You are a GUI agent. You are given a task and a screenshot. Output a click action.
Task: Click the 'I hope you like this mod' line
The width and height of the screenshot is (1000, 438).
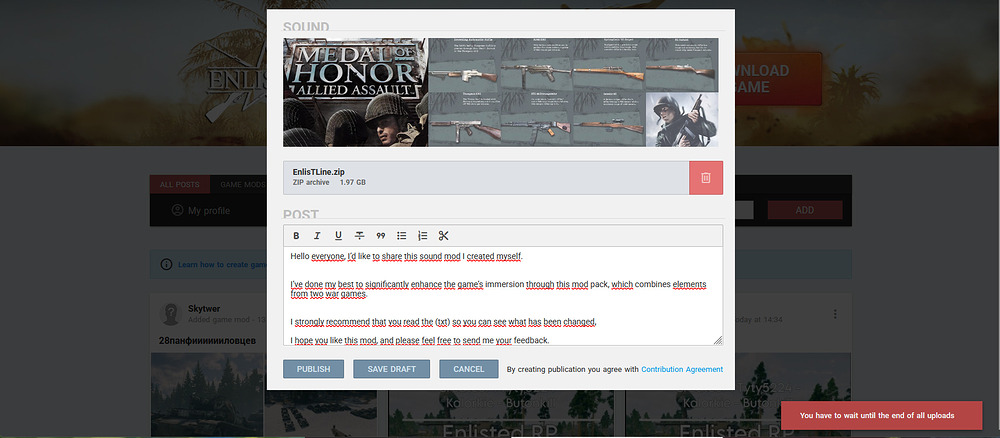click(420, 340)
